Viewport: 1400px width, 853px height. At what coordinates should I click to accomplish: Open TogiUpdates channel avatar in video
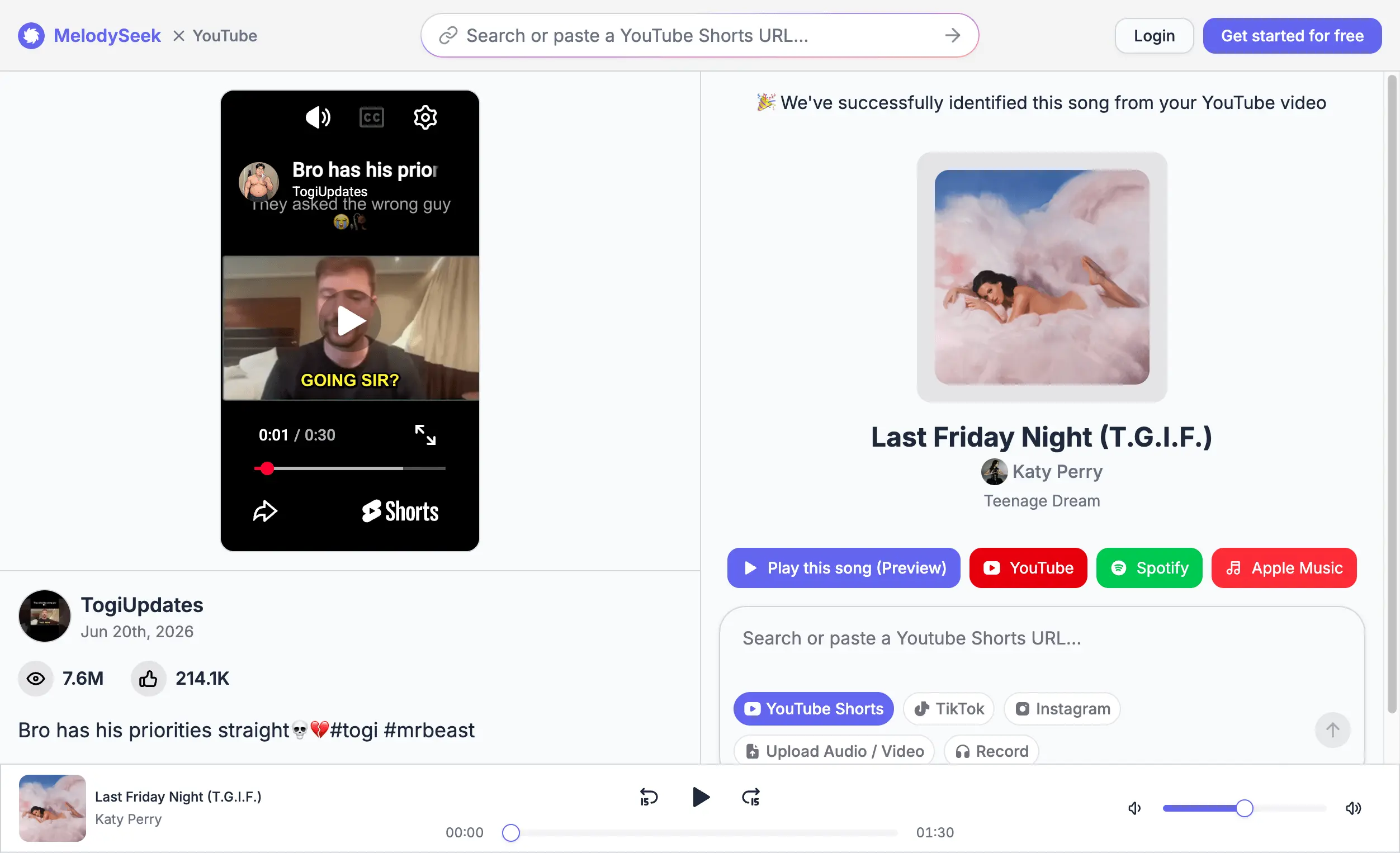258,182
